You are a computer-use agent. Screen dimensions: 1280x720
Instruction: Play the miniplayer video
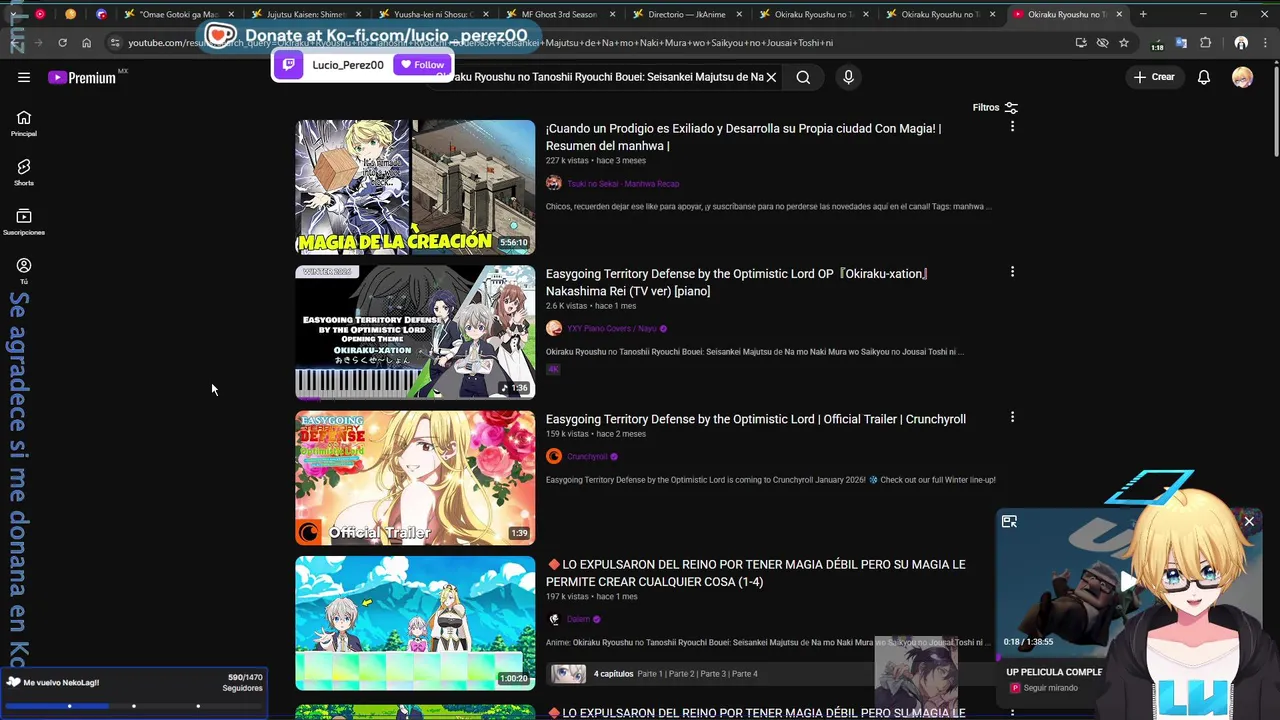coord(1128,581)
